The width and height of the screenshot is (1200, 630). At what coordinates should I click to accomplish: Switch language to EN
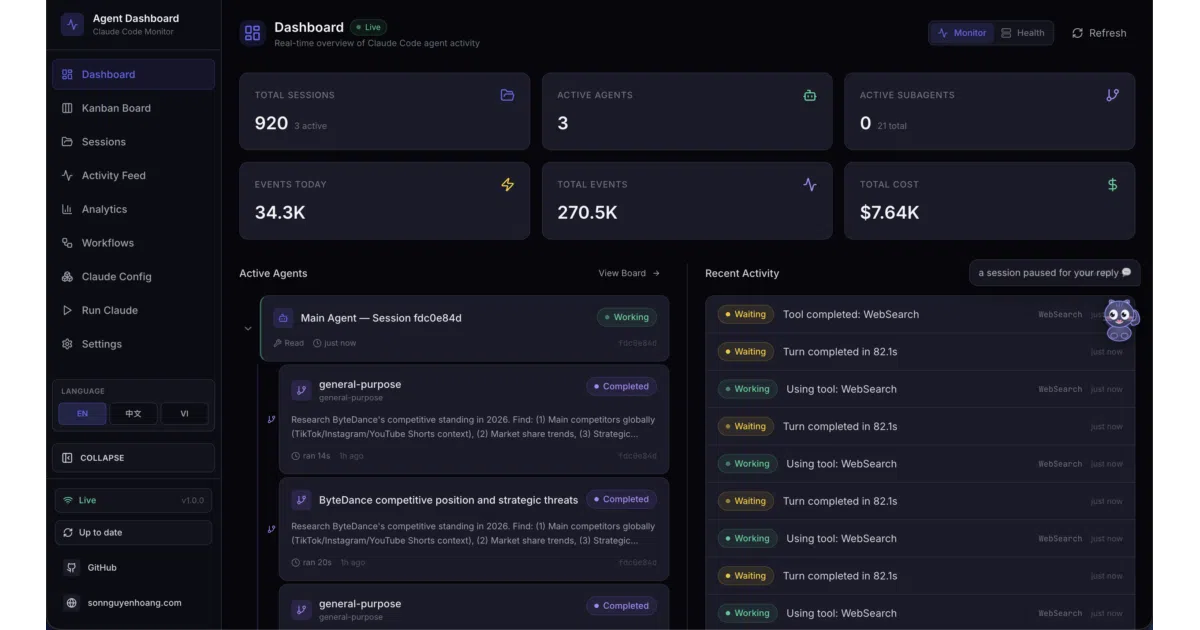(x=82, y=413)
